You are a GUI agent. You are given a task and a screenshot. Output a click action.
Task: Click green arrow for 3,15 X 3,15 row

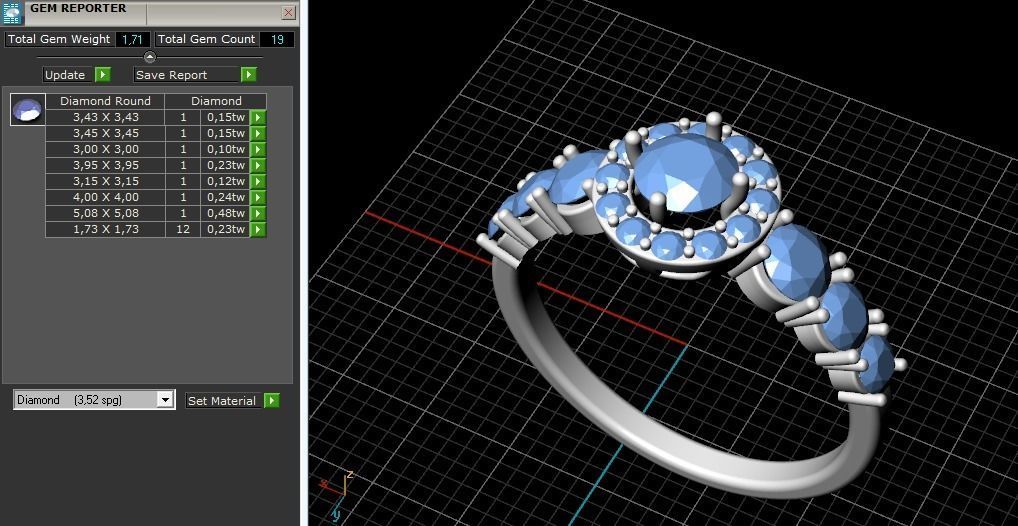[258, 181]
